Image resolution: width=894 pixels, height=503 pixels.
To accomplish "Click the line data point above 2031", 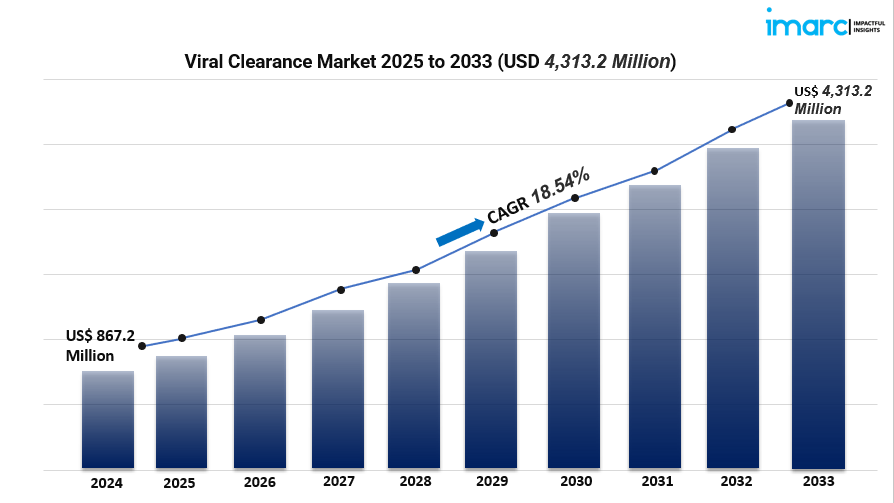I will click(x=655, y=171).
